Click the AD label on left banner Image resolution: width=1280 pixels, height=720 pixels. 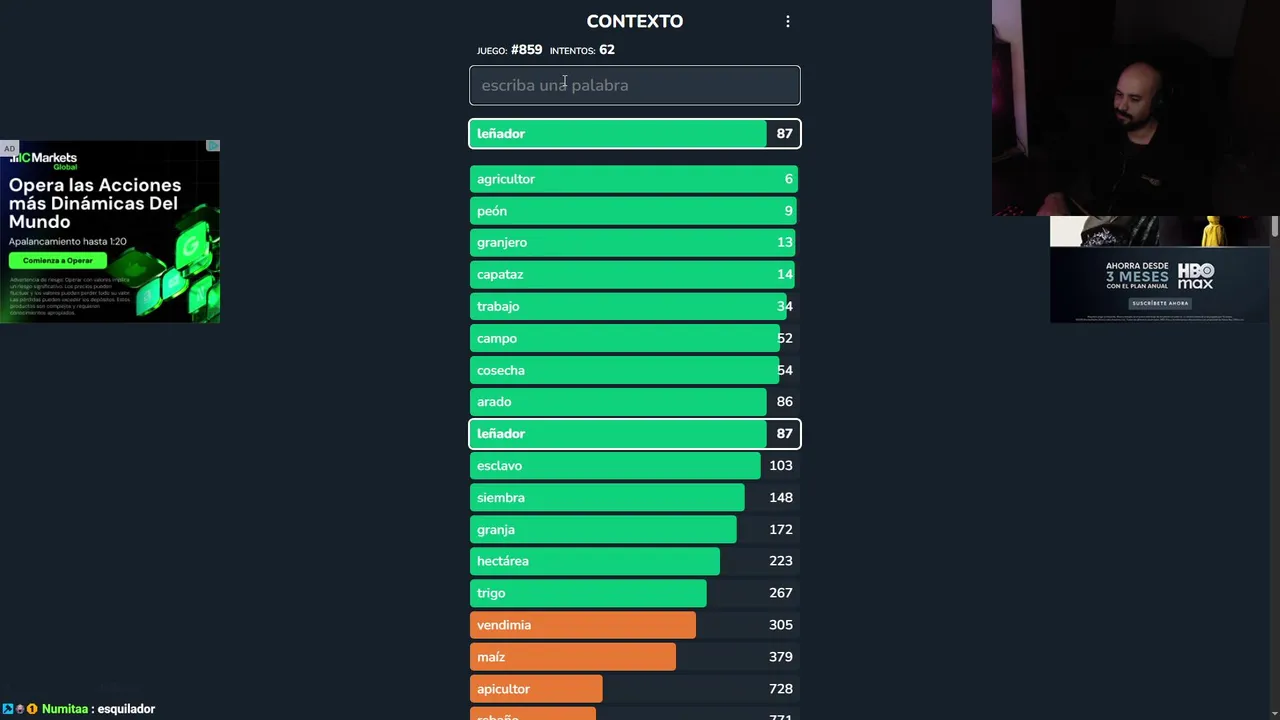(9, 149)
